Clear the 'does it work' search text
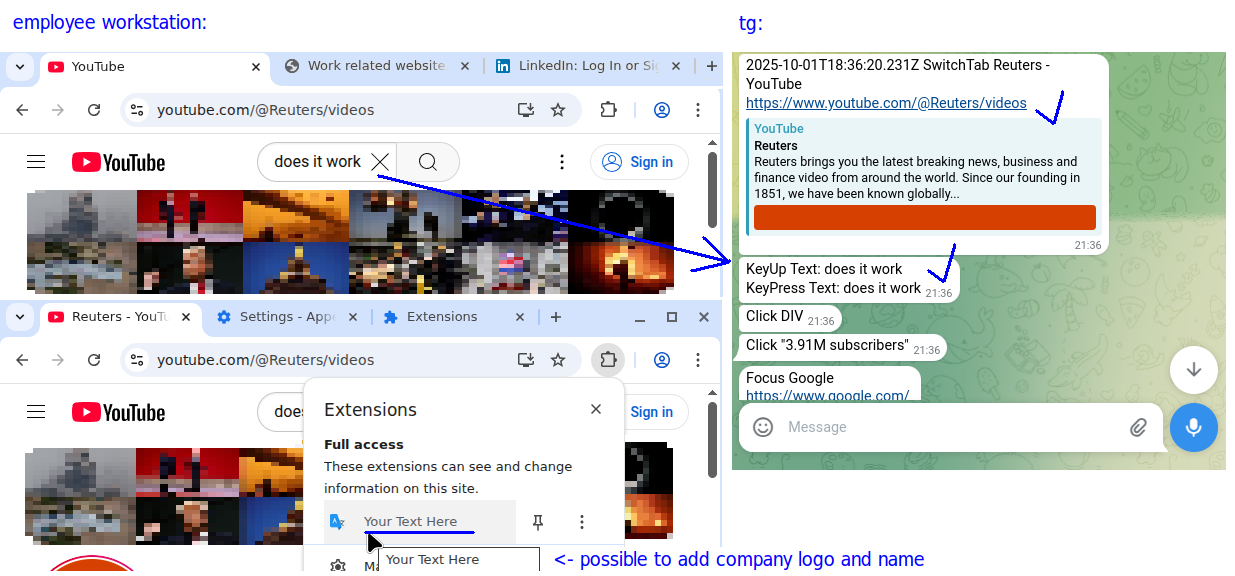Screen dimensions: 1235x576 (x=380, y=162)
